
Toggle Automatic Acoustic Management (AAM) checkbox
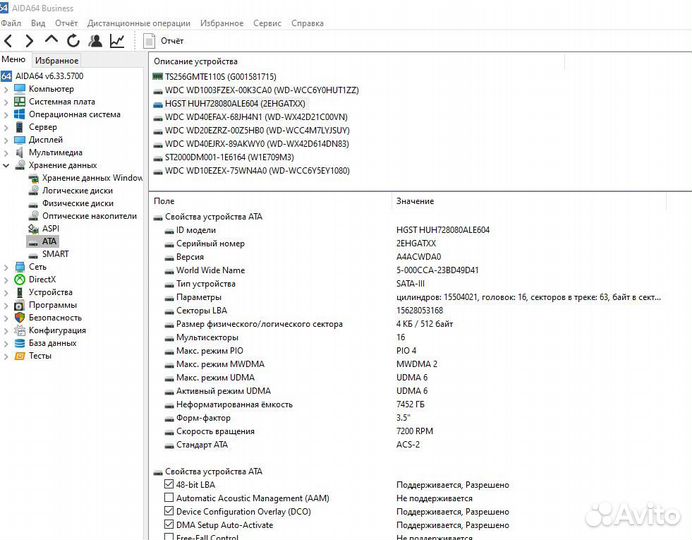169,498
